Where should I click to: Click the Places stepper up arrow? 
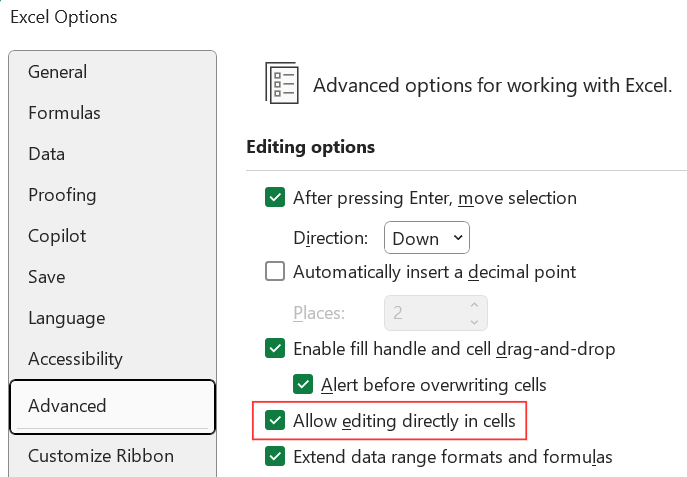pyautogui.click(x=474, y=304)
